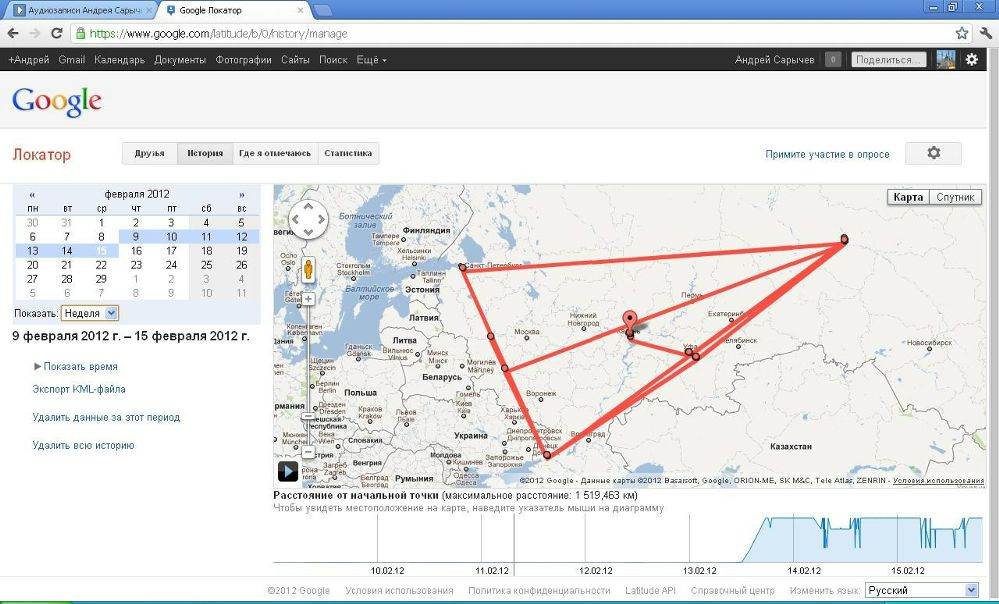Go back with browser back arrow
Viewport: 999px width, 604px height.
(13, 33)
